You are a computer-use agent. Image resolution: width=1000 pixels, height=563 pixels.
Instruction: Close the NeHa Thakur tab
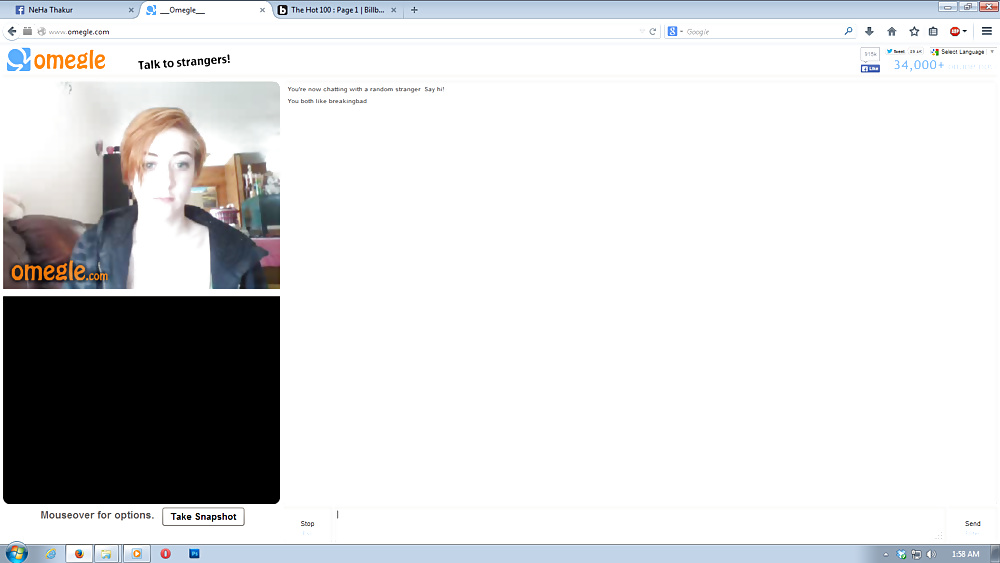[131, 10]
